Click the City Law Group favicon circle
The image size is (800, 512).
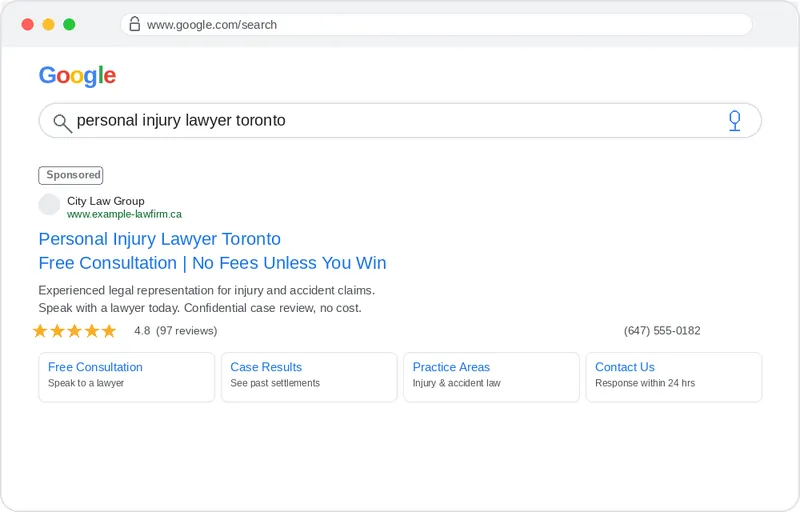coord(49,204)
